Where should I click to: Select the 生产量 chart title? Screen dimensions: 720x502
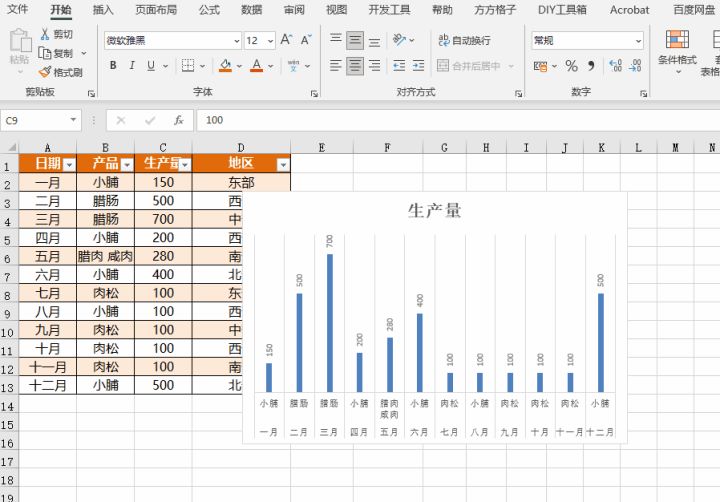click(434, 210)
